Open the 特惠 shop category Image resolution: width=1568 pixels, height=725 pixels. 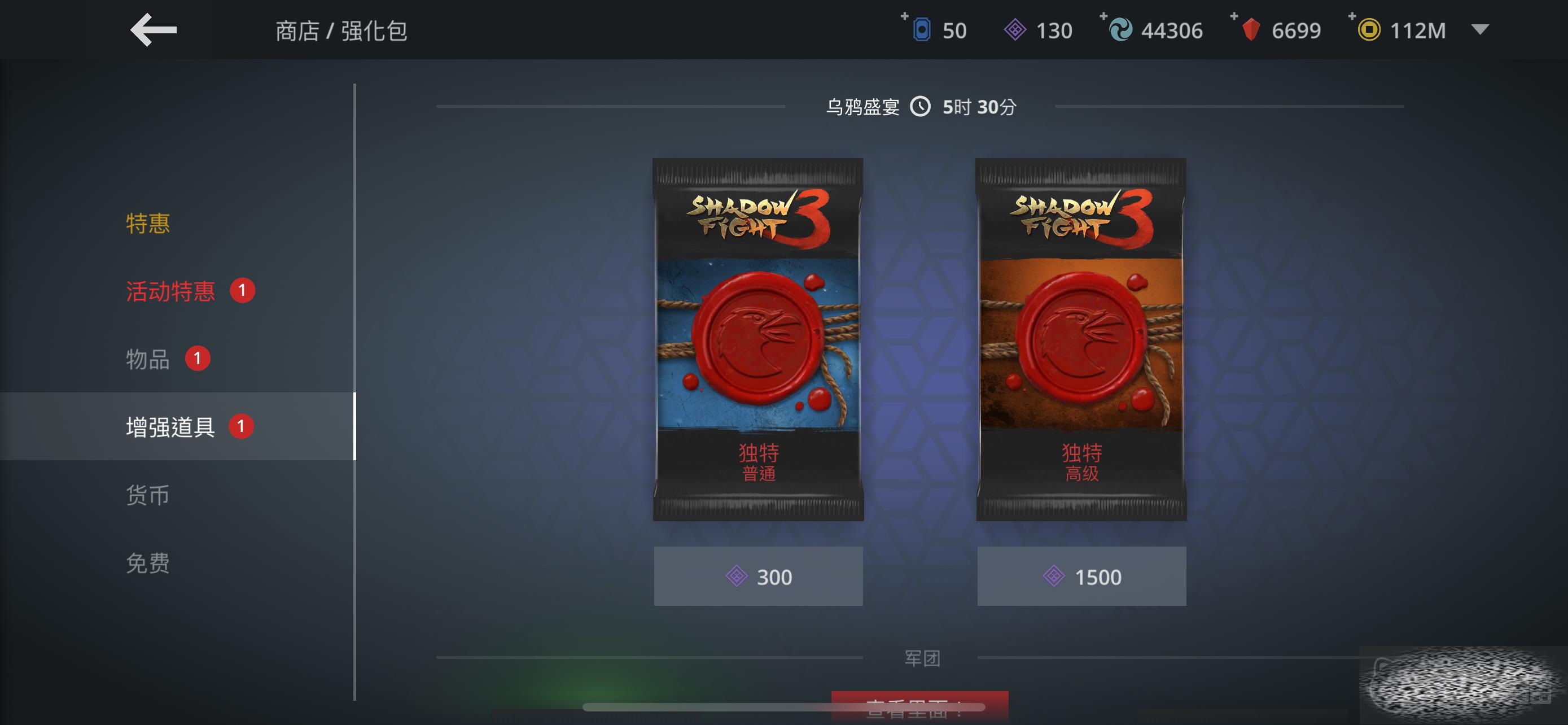[148, 224]
